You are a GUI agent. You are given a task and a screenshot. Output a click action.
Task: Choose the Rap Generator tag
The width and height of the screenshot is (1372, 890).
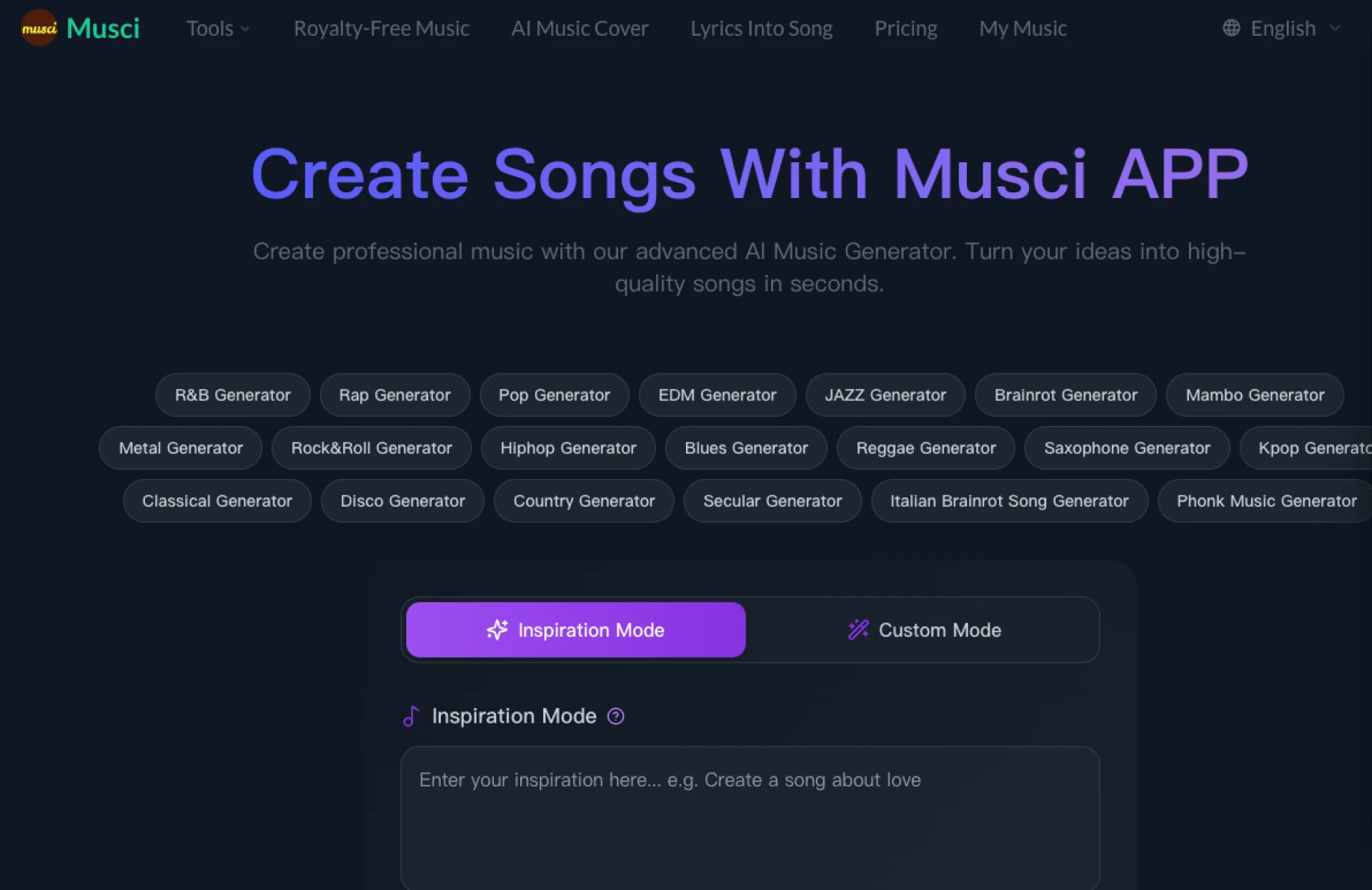394,395
